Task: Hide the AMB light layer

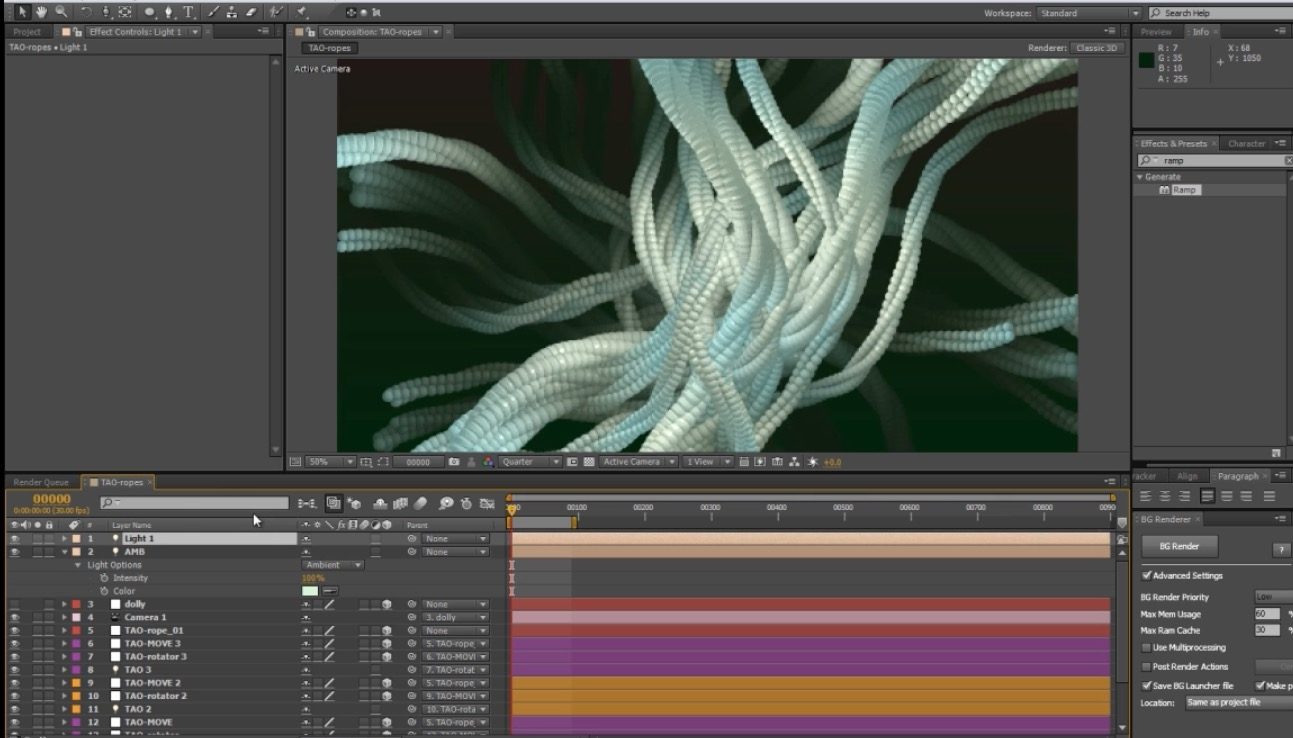Action: pos(14,552)
